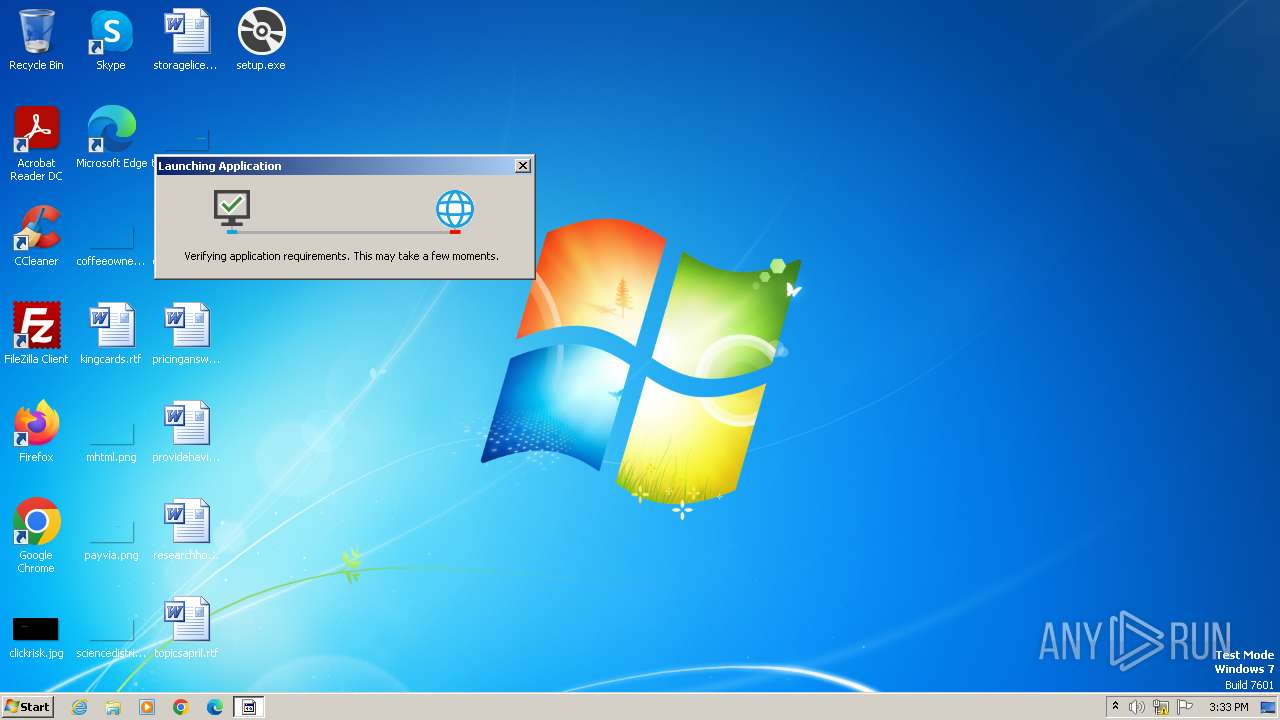Viewport: 1280px width, 720px height.
Task: Select the providehavi... Word document
Action: (186, 432)
